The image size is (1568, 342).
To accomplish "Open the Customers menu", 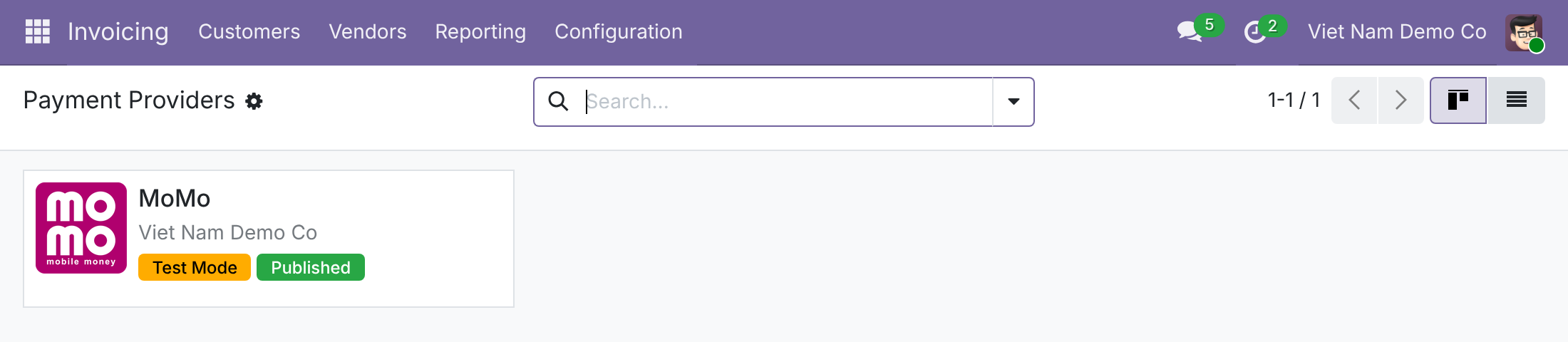I will click(x=249, y=32).
